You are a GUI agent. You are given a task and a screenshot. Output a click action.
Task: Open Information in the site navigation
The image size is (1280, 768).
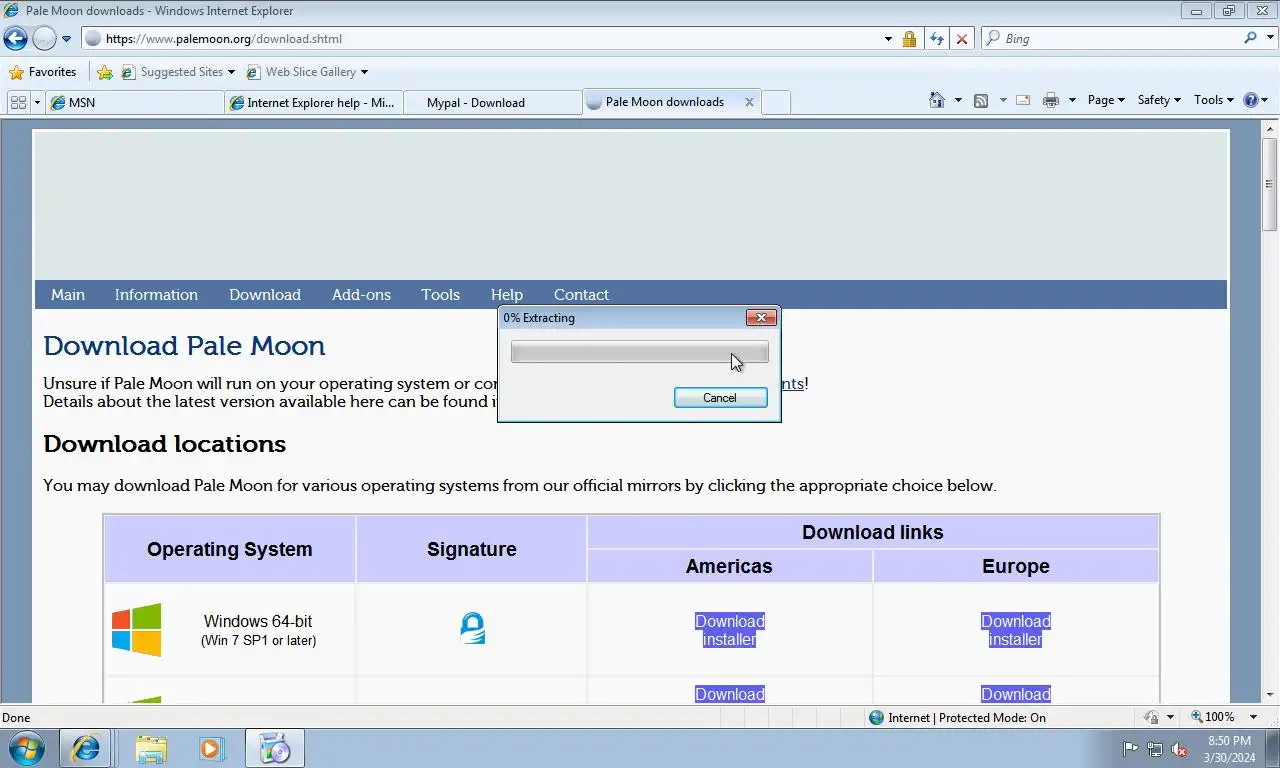point(156,295)
